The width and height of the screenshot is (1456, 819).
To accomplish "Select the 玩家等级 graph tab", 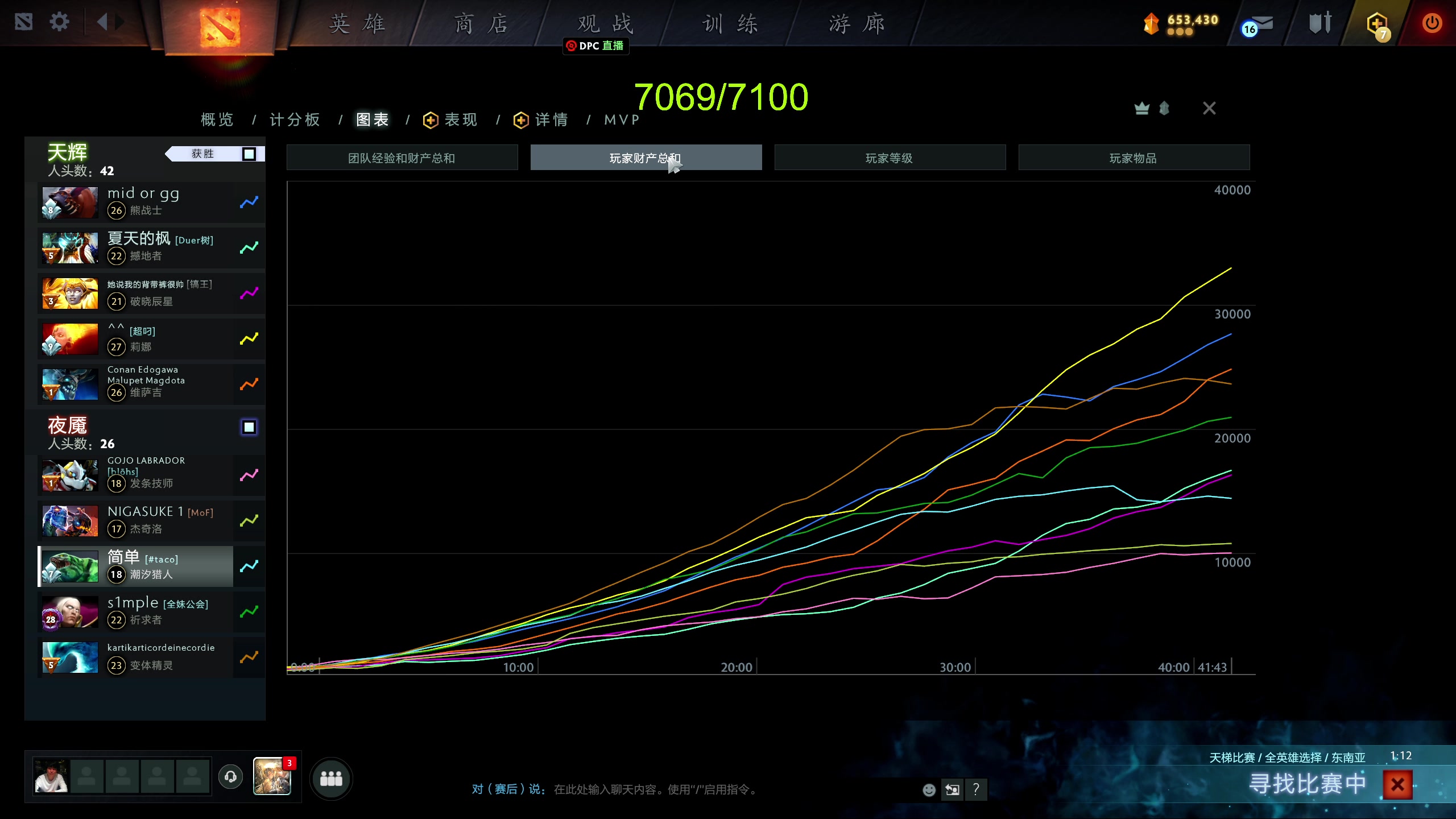I will tap(890, 158).
